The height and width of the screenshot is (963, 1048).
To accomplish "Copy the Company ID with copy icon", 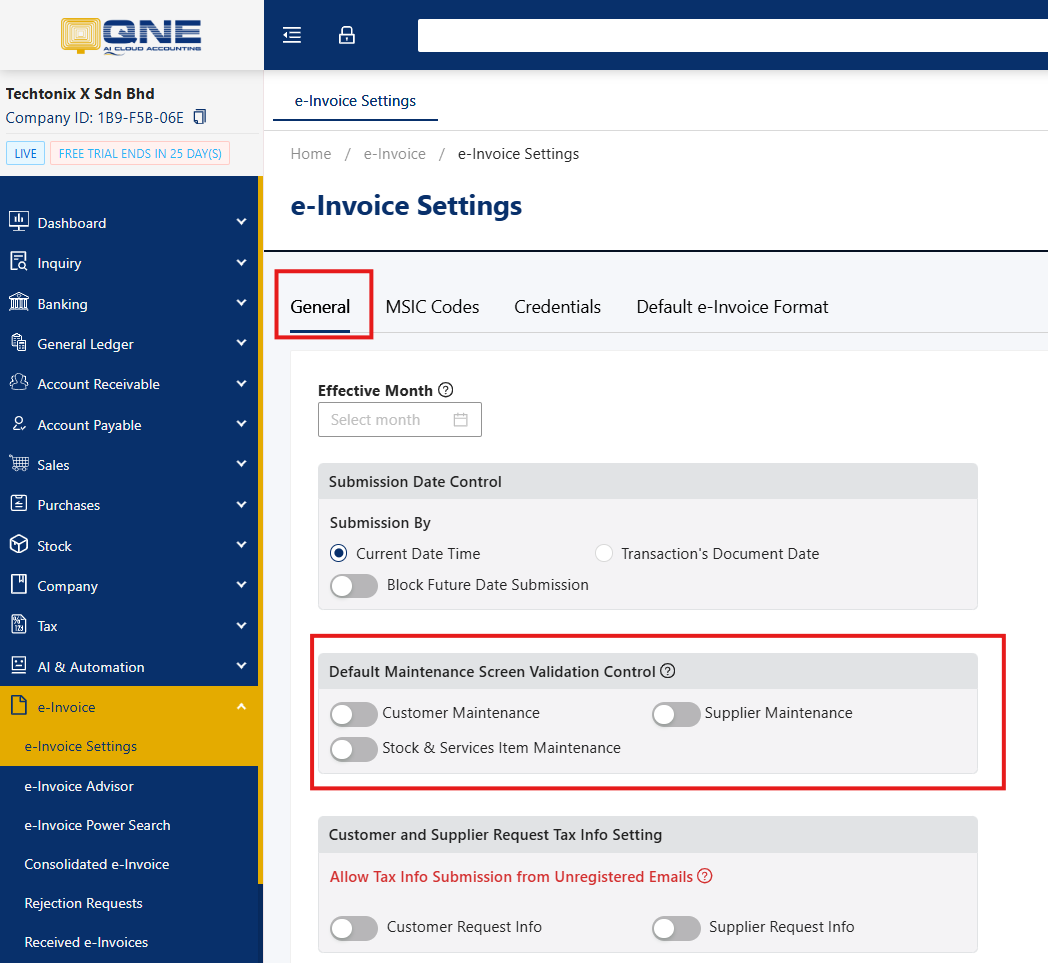I will pyautogui.click(x=200, y=117).
